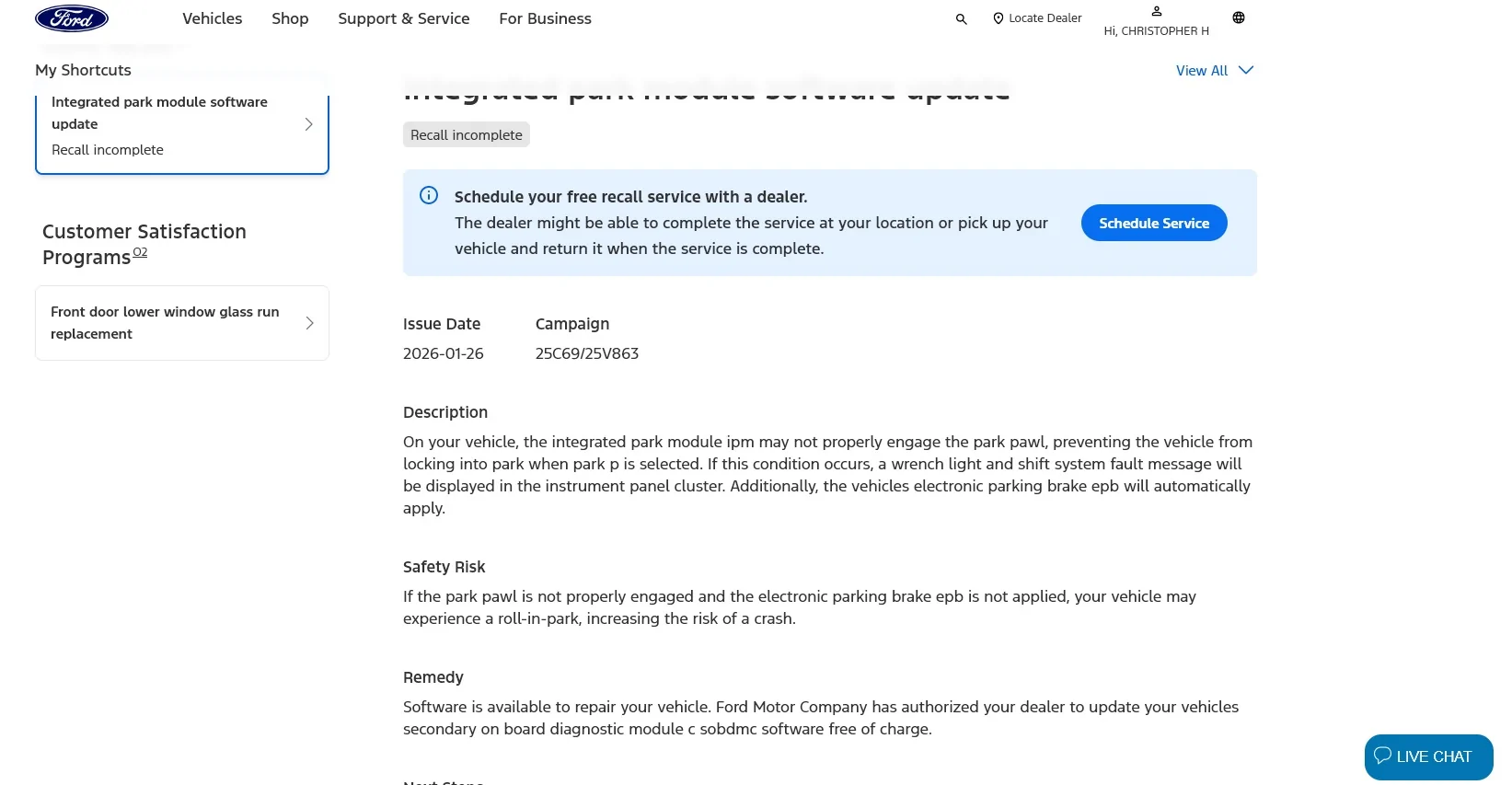The height and width of the screenshot is (785, 1512).
Task: Select the Campaign label
Action: (572, 324)
